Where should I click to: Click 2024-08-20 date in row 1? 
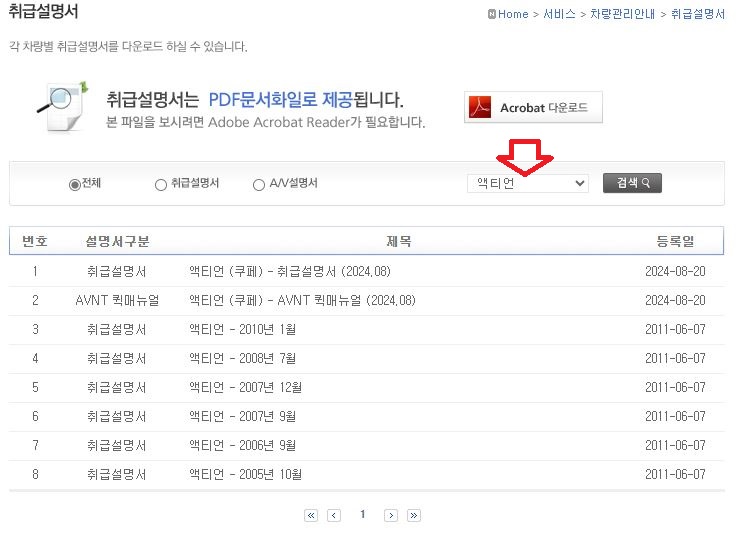675,271
